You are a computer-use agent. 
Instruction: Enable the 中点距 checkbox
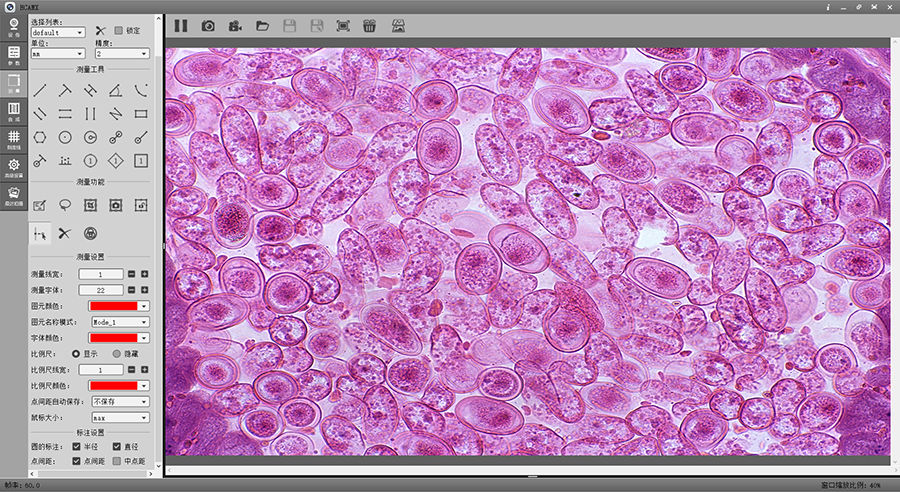(117, 461)
